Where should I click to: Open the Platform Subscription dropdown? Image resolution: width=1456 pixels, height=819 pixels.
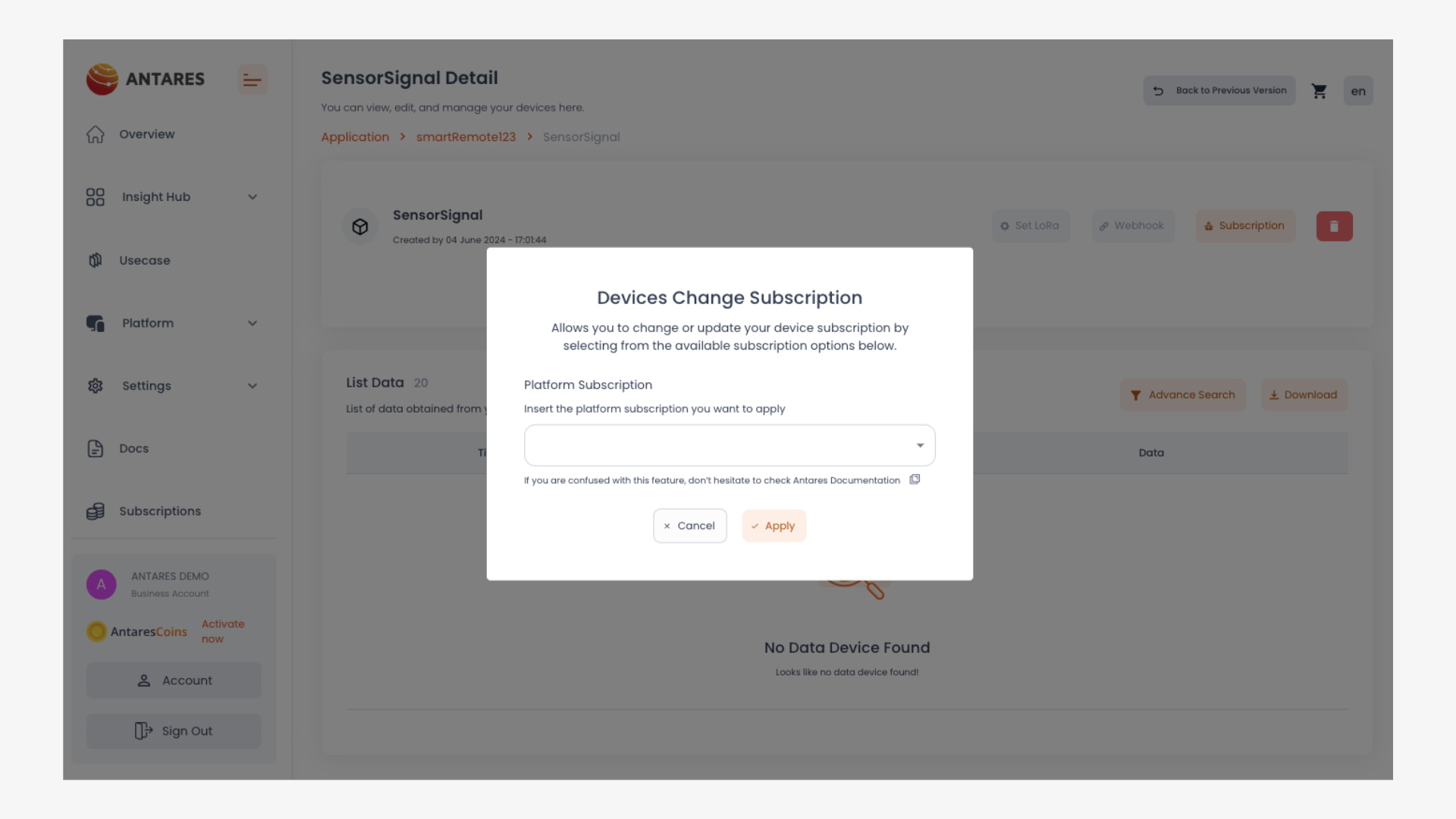[729, 445]
